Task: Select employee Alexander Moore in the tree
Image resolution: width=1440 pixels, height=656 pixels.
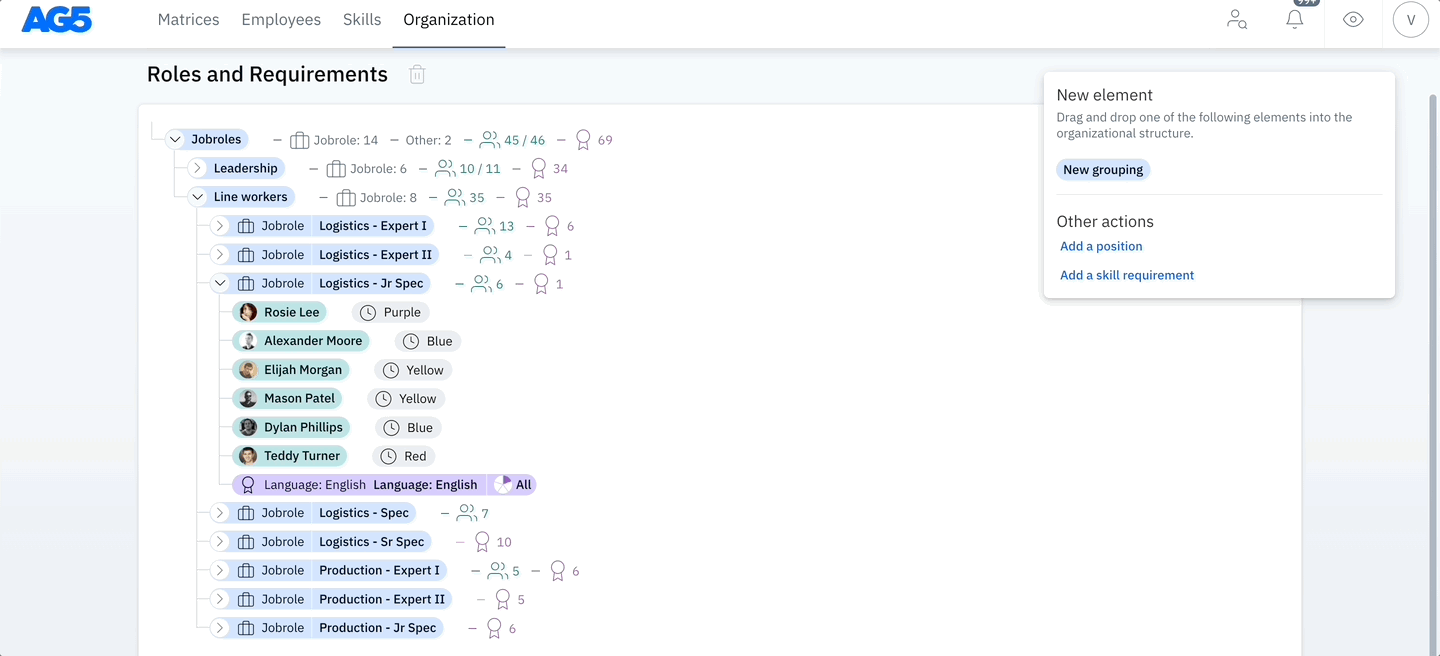Action: tap(312, 341)
